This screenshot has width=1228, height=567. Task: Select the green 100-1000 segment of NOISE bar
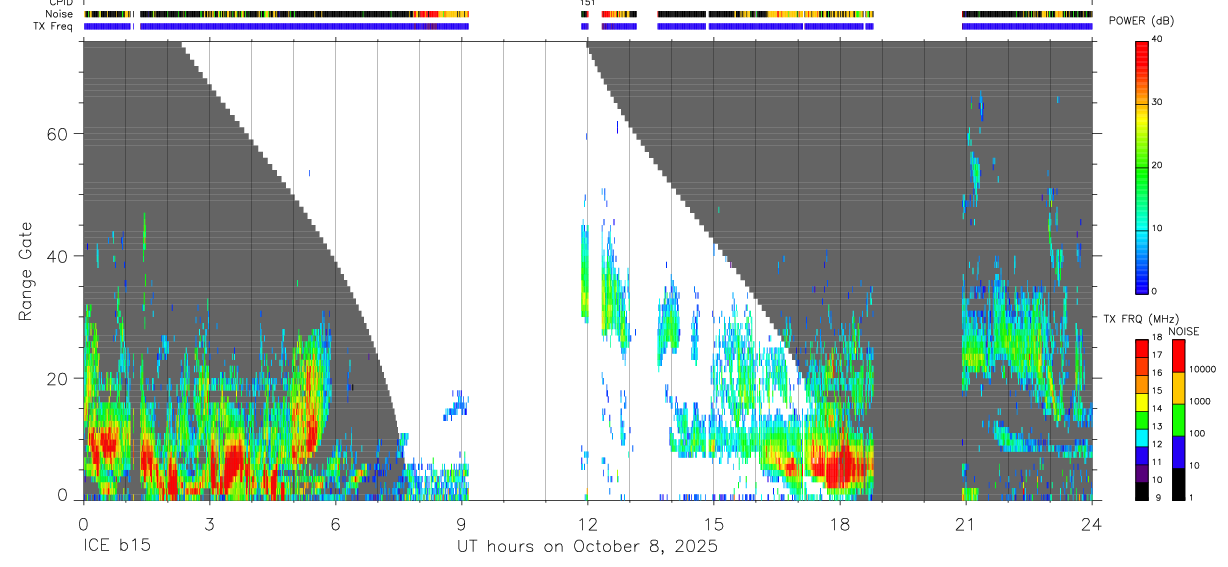(x=1179, y=420)
